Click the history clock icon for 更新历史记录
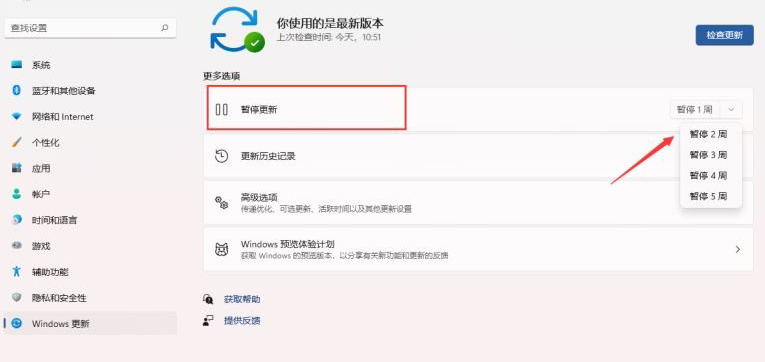The height and width of the screenshot is (362, 765). pos(221,156)
